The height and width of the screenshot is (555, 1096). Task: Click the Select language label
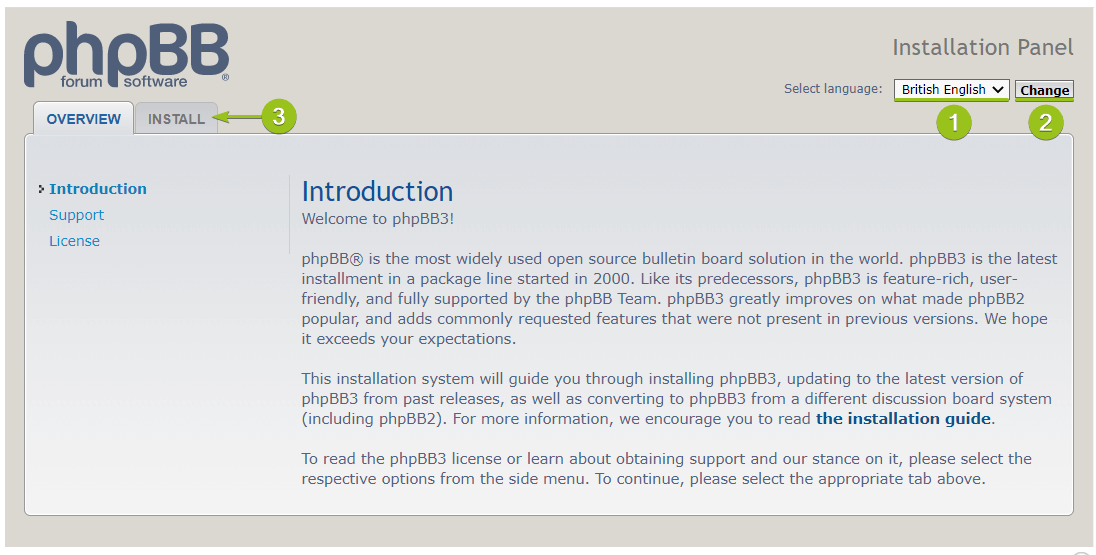[x=833, y=89]
